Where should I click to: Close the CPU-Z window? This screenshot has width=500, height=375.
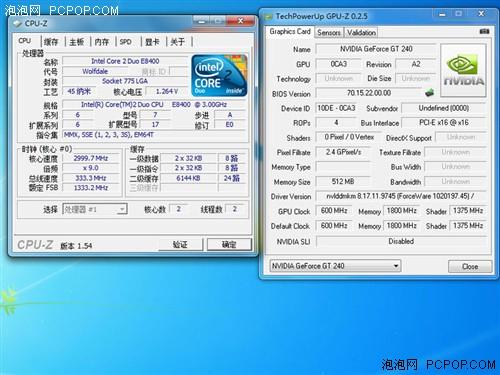coord(240,21)
